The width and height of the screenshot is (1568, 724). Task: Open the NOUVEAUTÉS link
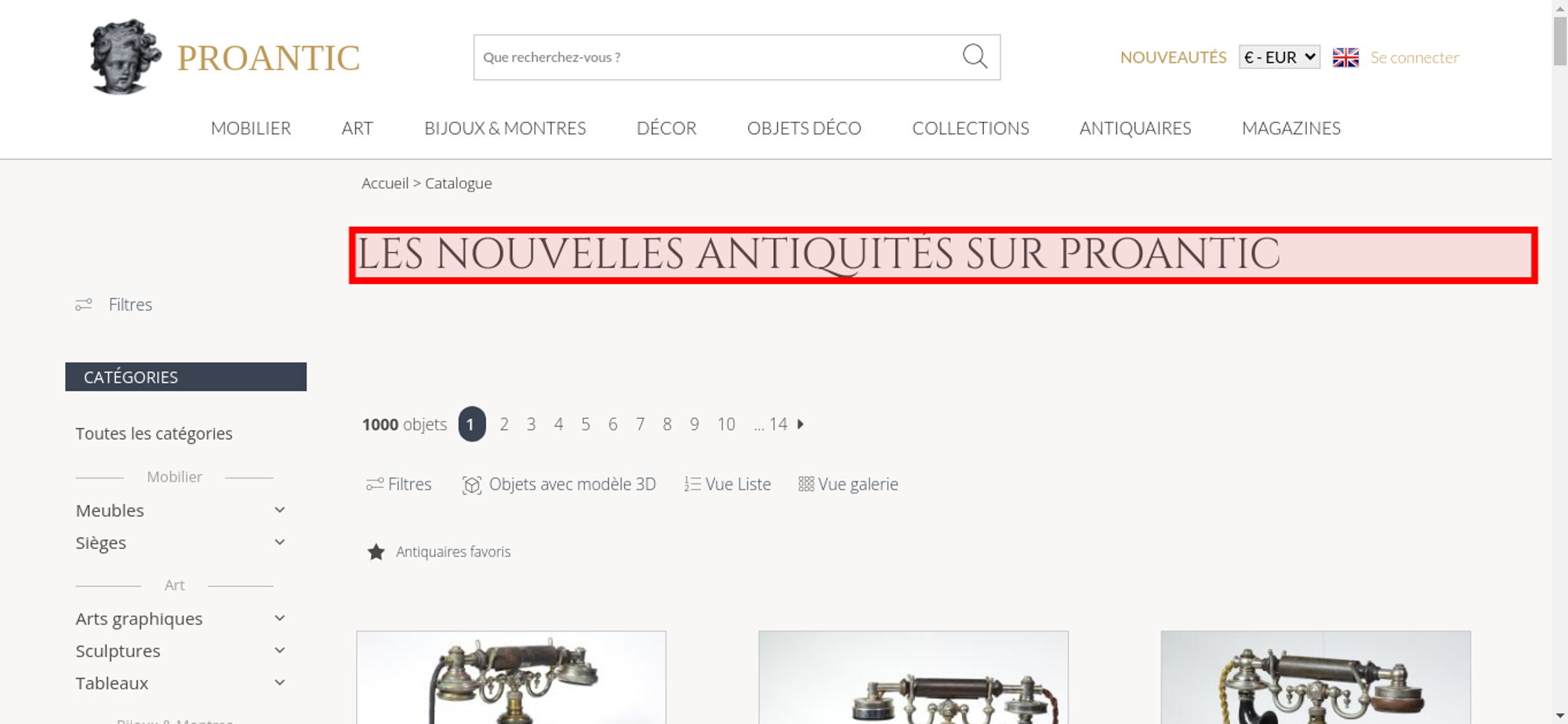1173,57
